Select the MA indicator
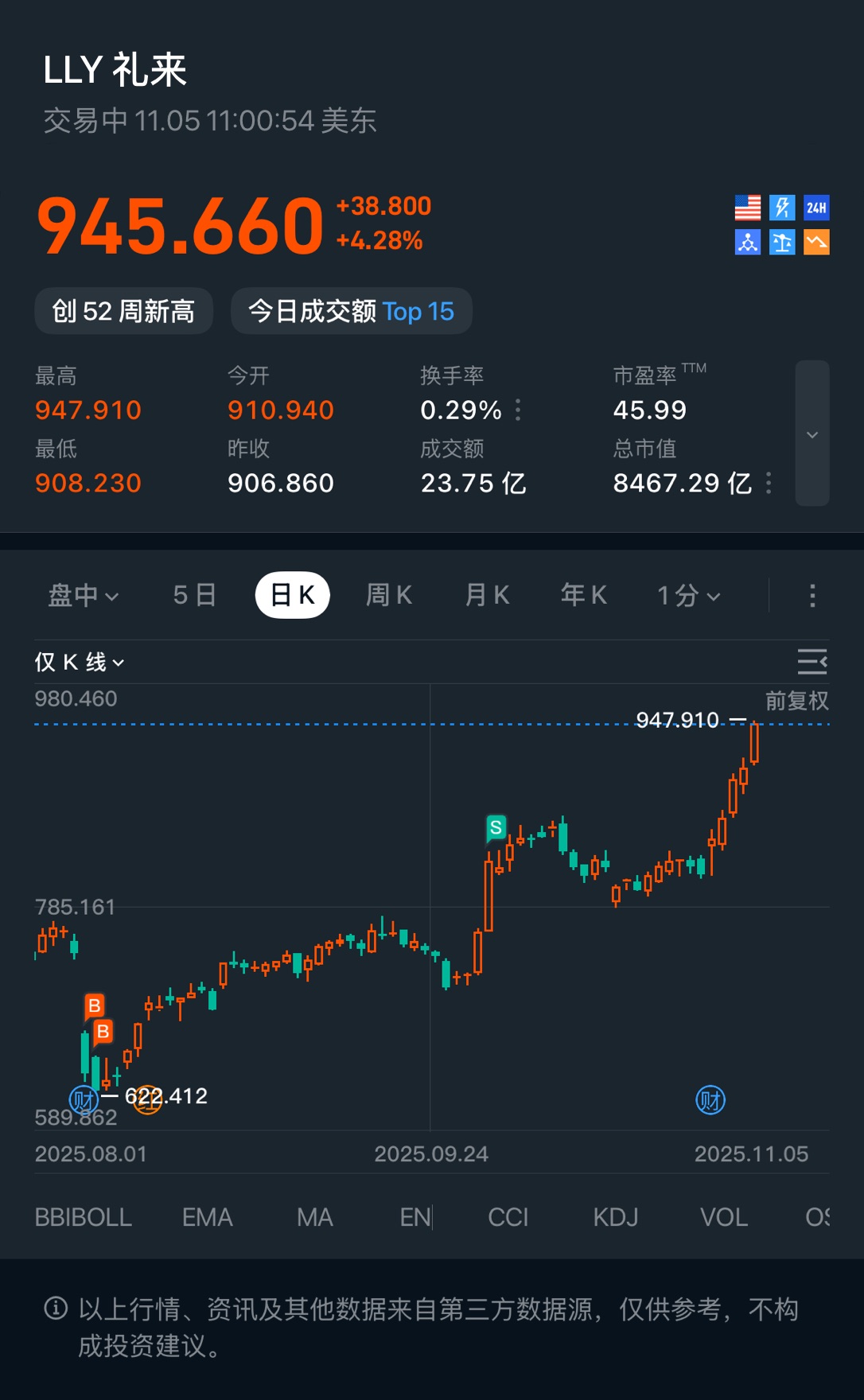 (x=314, y=1217)
